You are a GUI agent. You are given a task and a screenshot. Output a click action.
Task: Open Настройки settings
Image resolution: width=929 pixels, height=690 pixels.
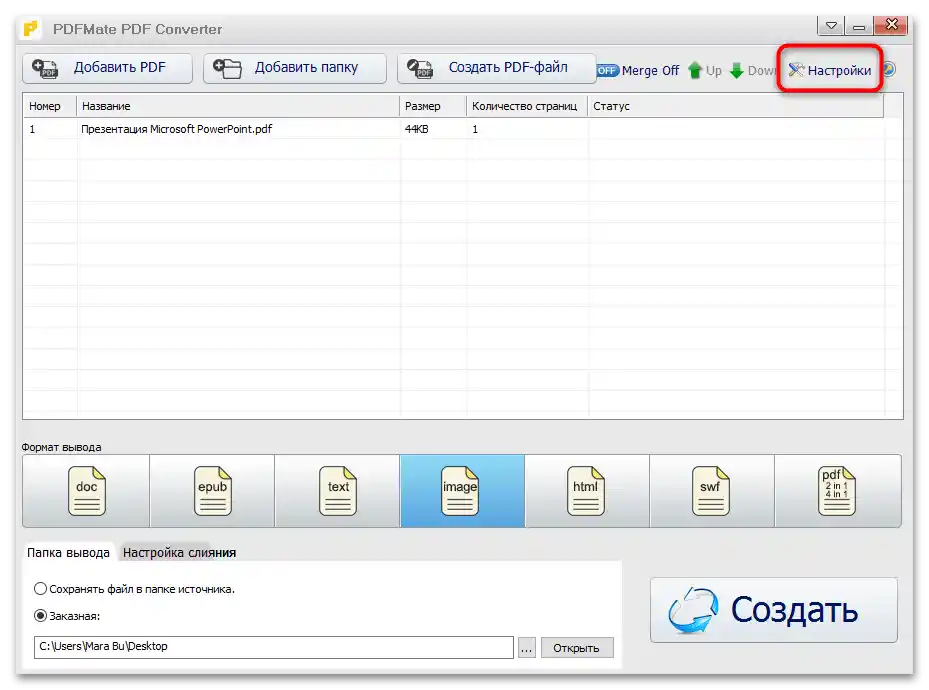[x=829, y=70]
